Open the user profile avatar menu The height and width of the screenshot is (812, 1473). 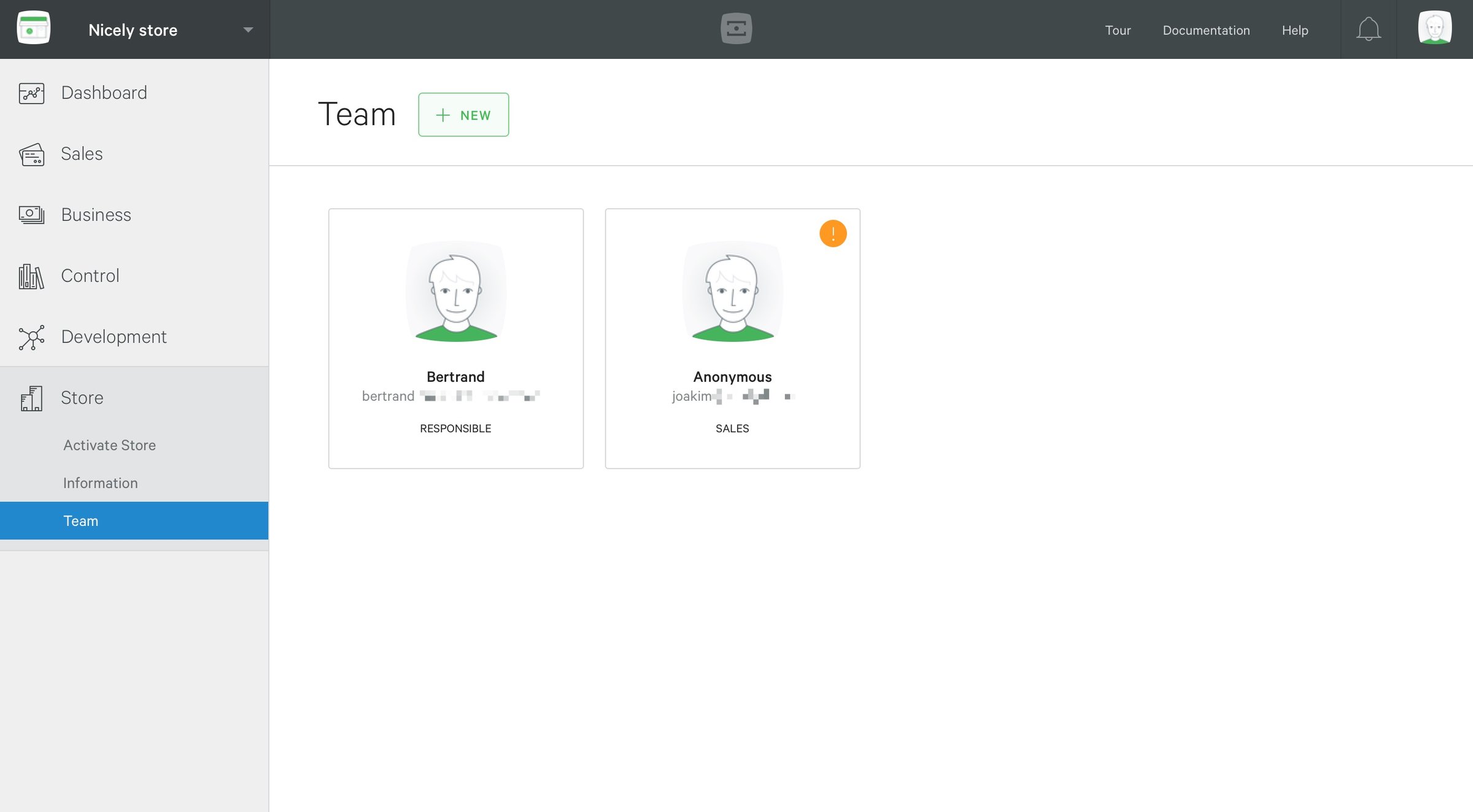click(1434, 28)
